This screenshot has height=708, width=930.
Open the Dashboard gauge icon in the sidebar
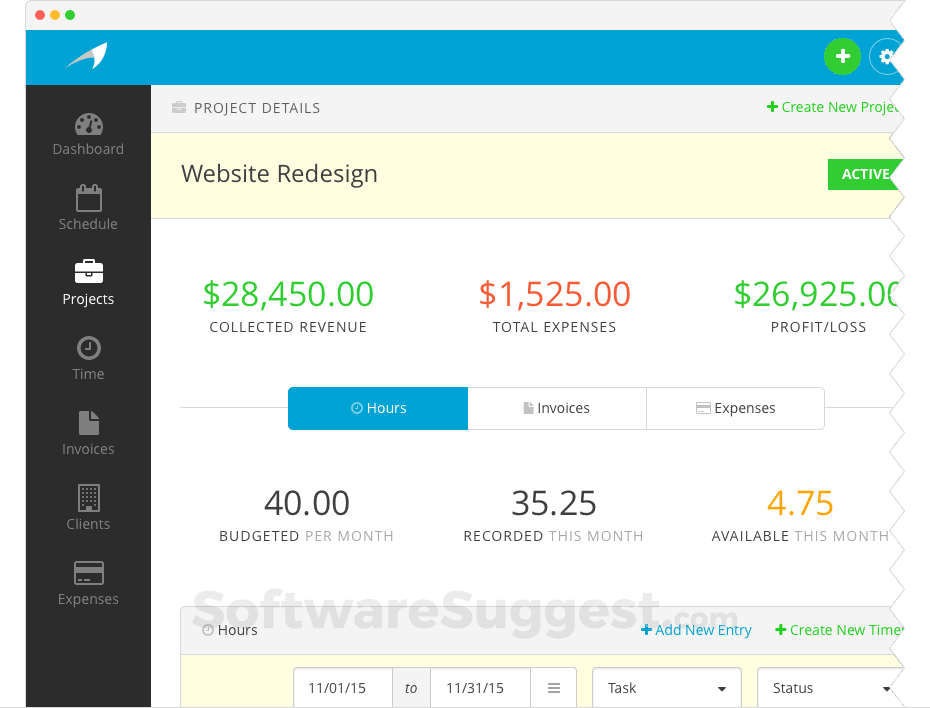(88, 125)
